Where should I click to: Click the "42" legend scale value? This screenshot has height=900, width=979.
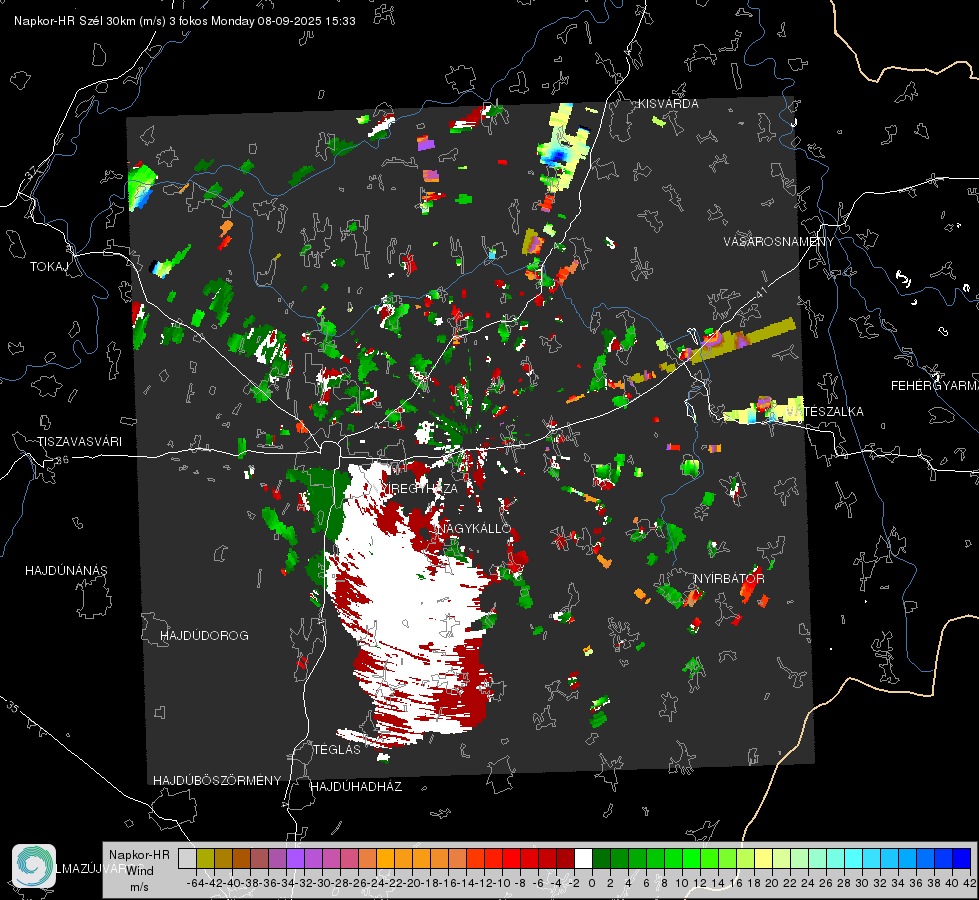point(969,883)
